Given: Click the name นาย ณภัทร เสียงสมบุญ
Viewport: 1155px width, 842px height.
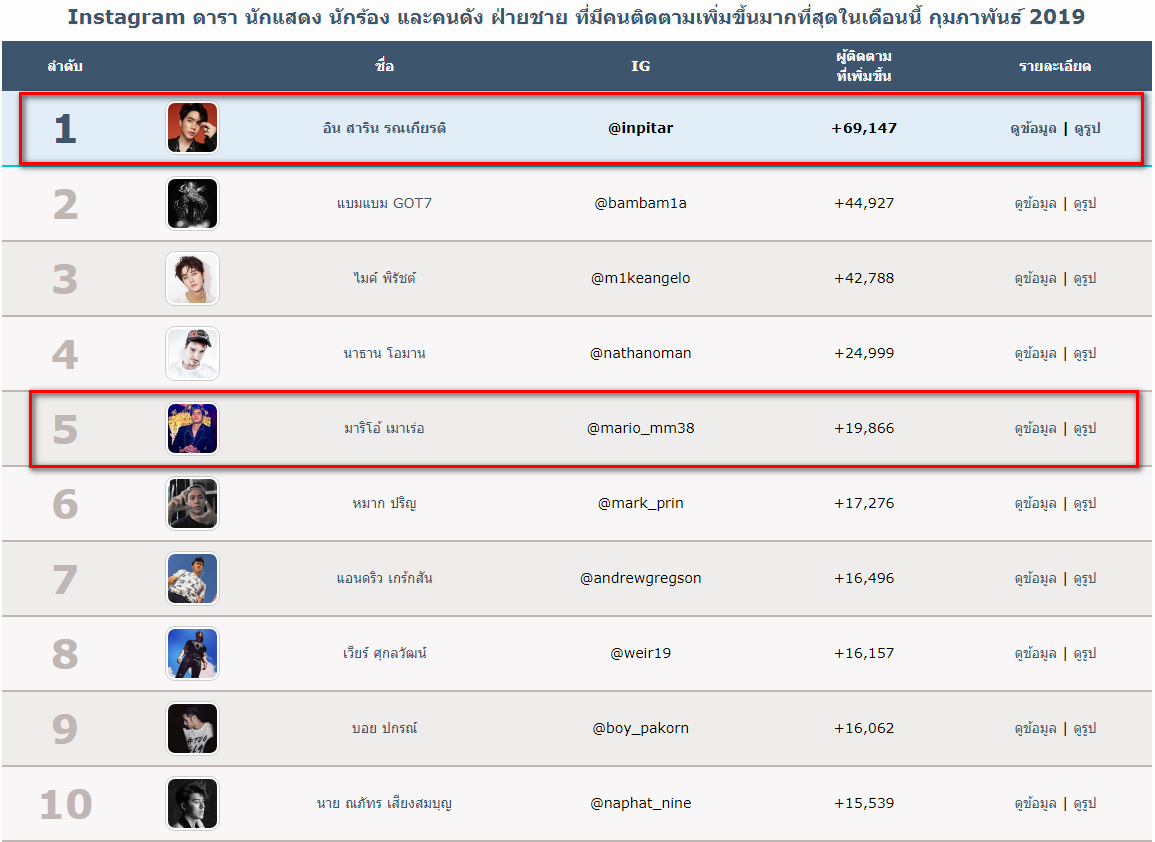Looking at the screenshot, I should point(385,803).
